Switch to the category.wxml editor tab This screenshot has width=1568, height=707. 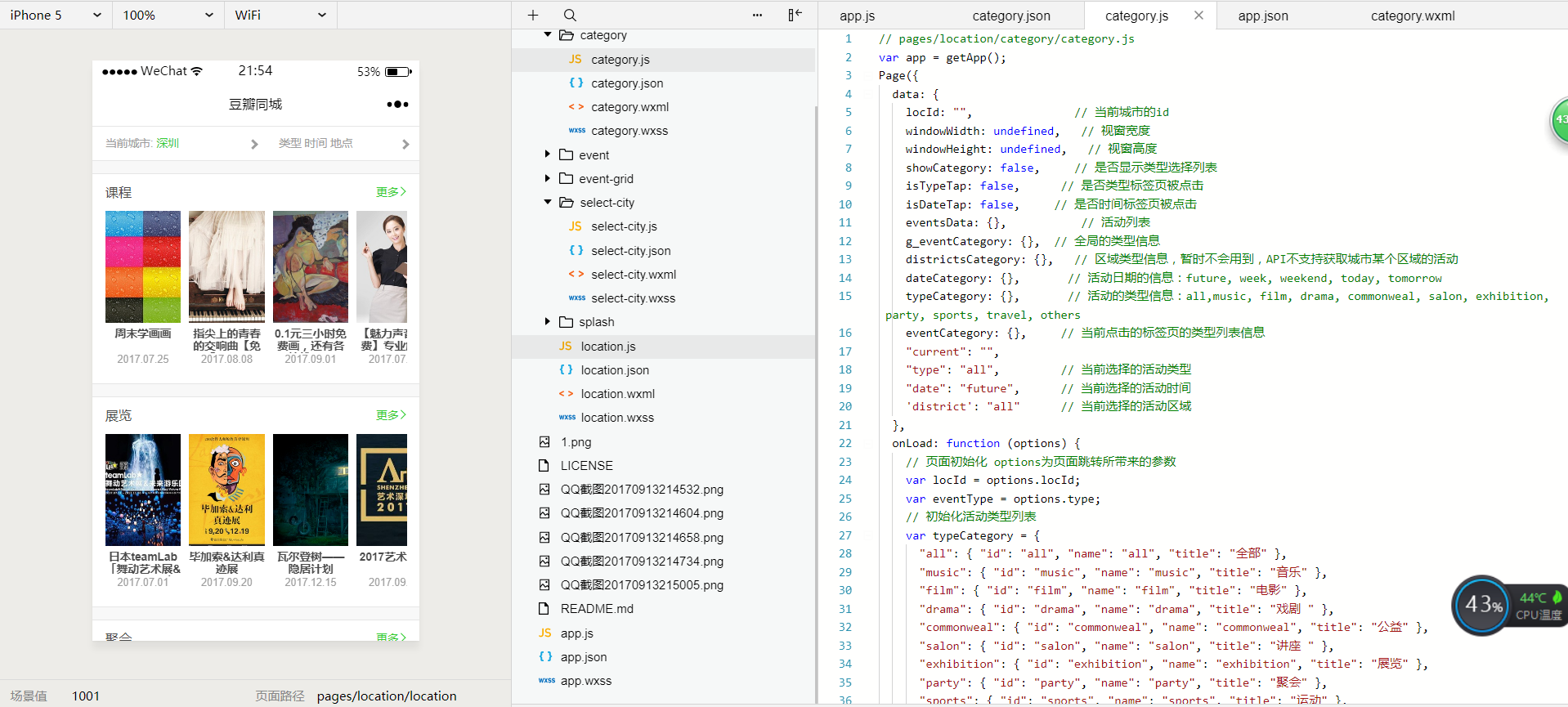(1413, 16)
